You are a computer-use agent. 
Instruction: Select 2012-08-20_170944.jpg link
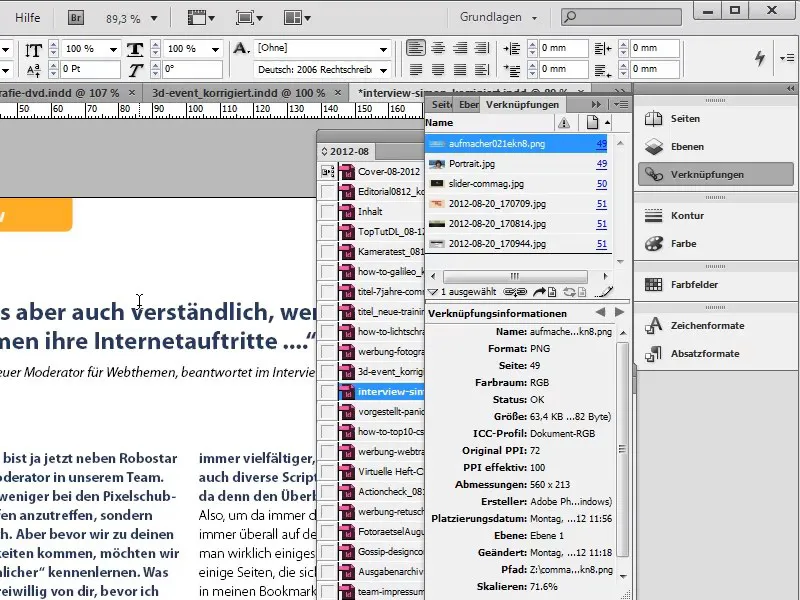click(x=518, y=244)
